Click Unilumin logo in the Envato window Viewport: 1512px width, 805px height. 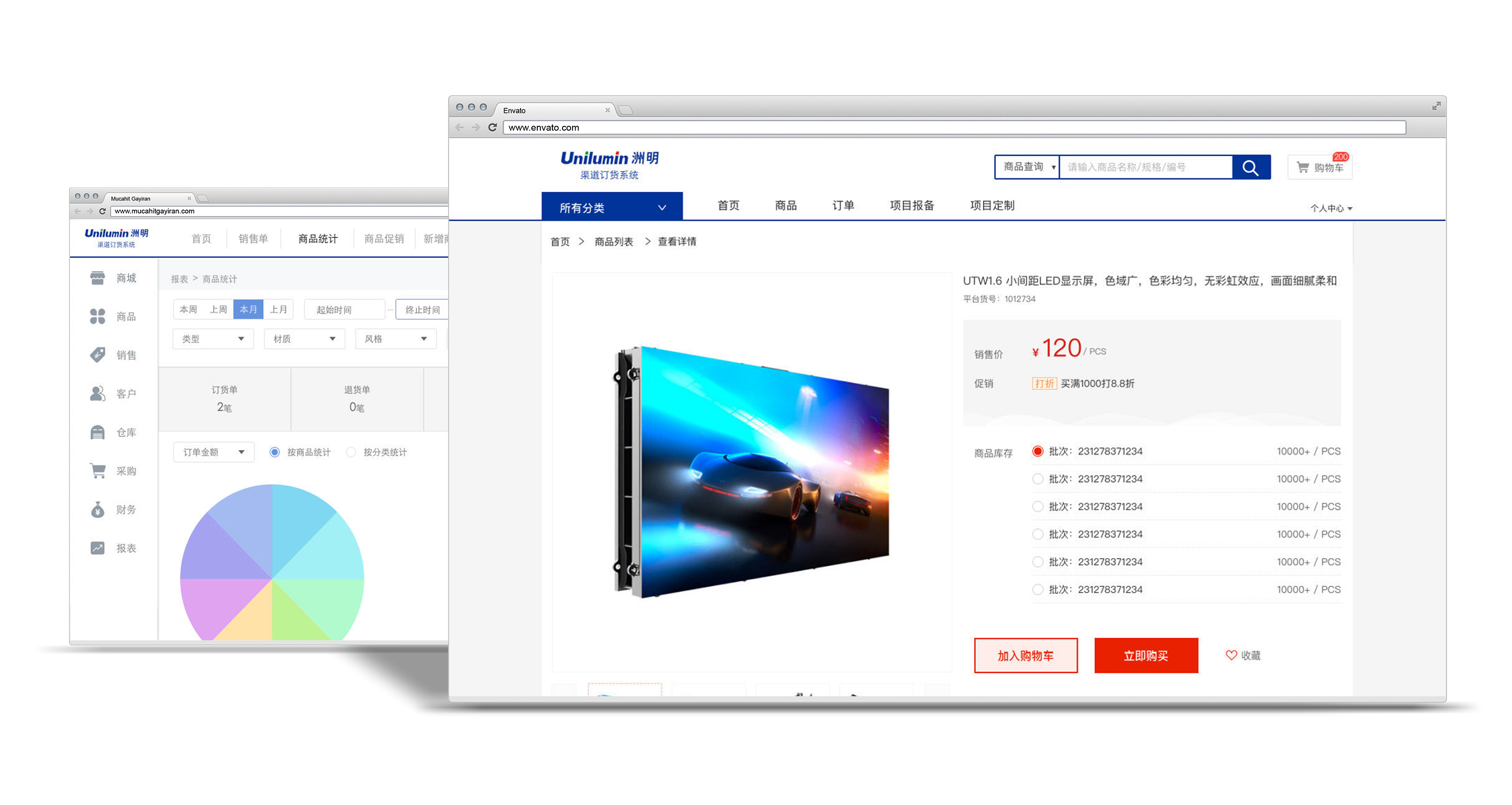[609, 165]
